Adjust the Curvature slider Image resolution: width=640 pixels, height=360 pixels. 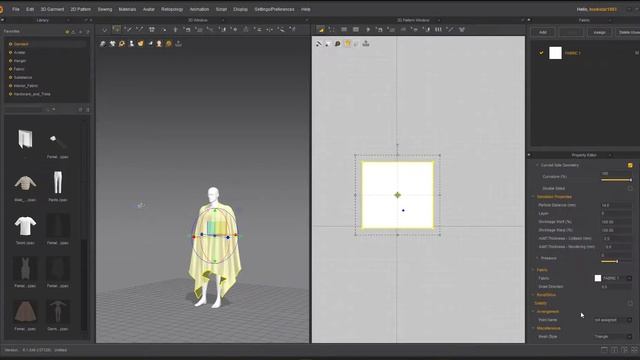point(616,180)
